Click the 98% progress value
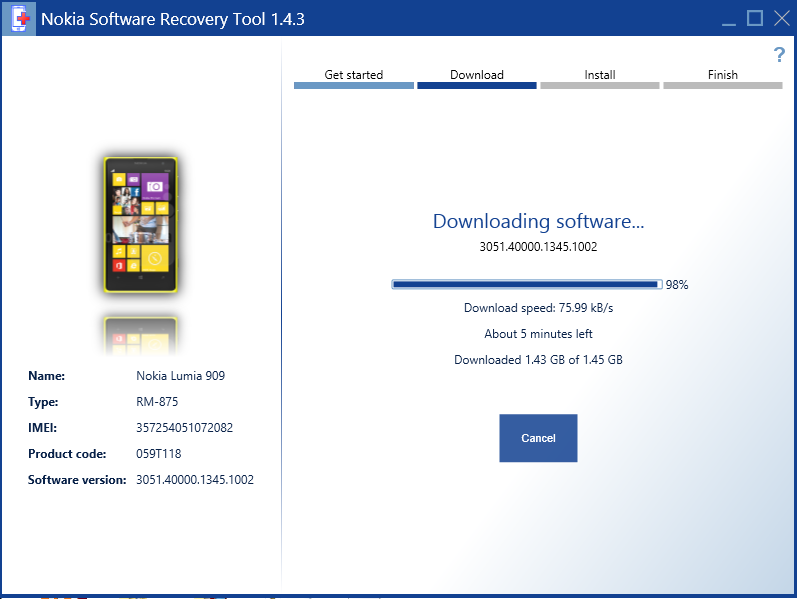Viewport: 797px width, 599px height. [x=677, y=285]
